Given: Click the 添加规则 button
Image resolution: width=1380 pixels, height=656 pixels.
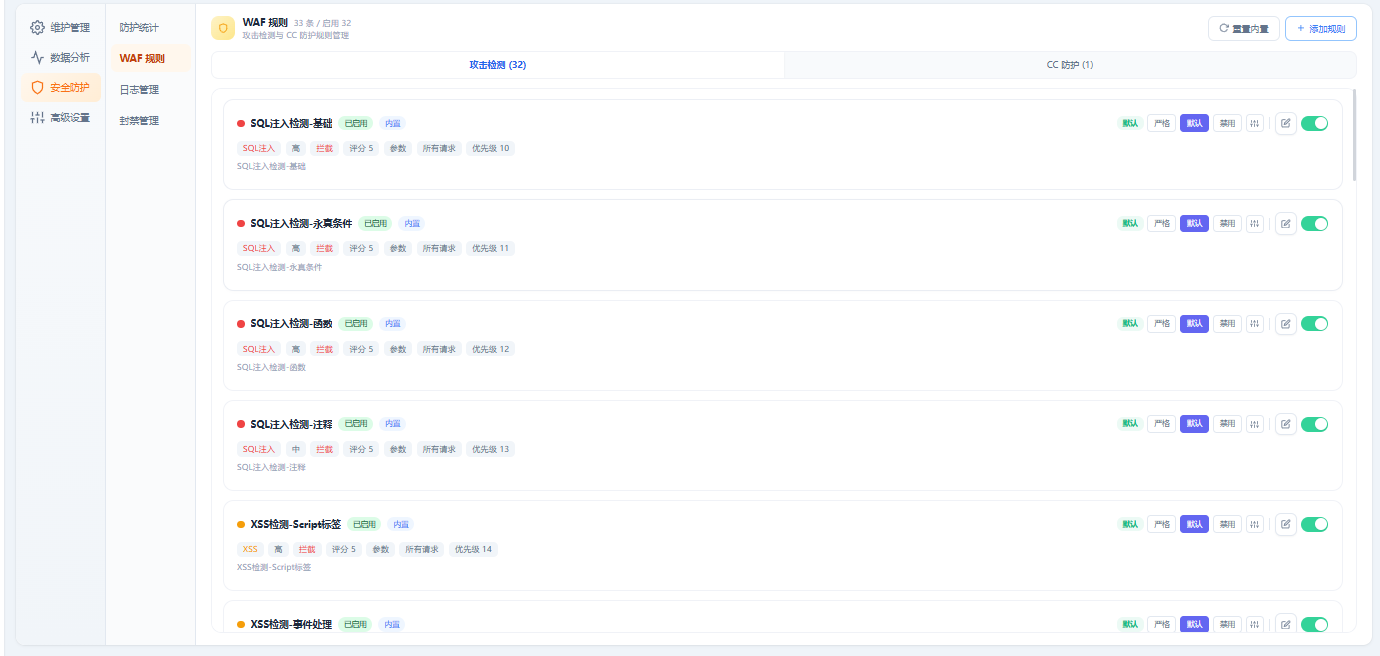Looking at the screenshot, I should point(1320,29).
